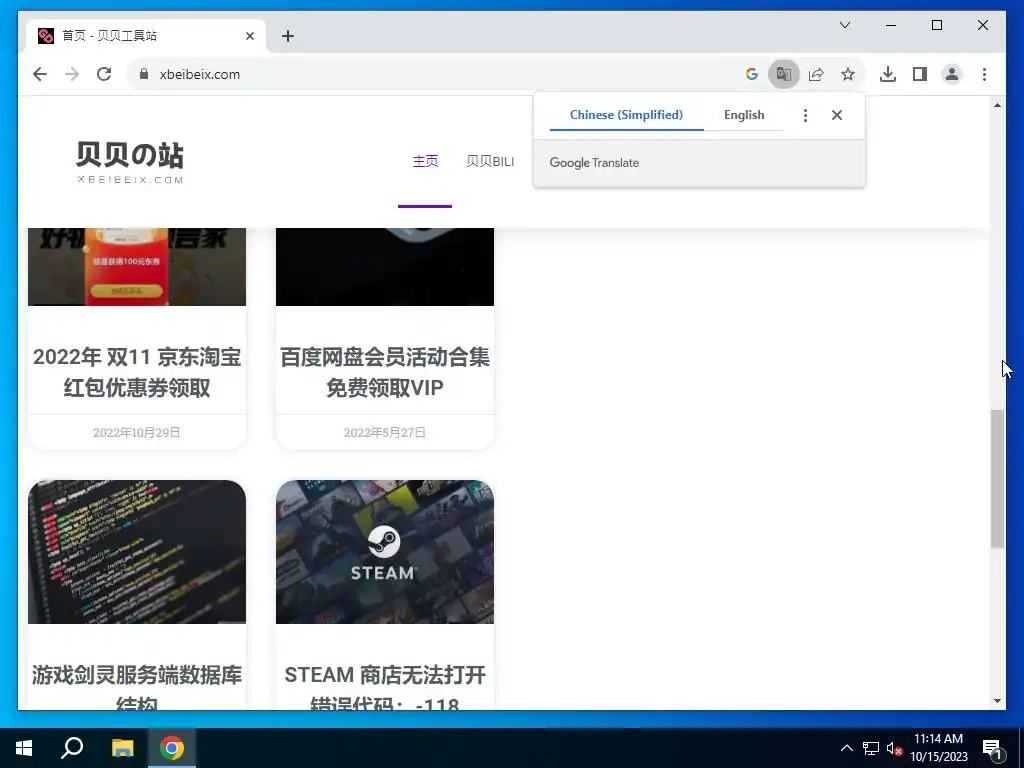This screenshot has width=1024, height=768.
Task: Click the muted volume tray icon
Action: [x=894, y=748]
